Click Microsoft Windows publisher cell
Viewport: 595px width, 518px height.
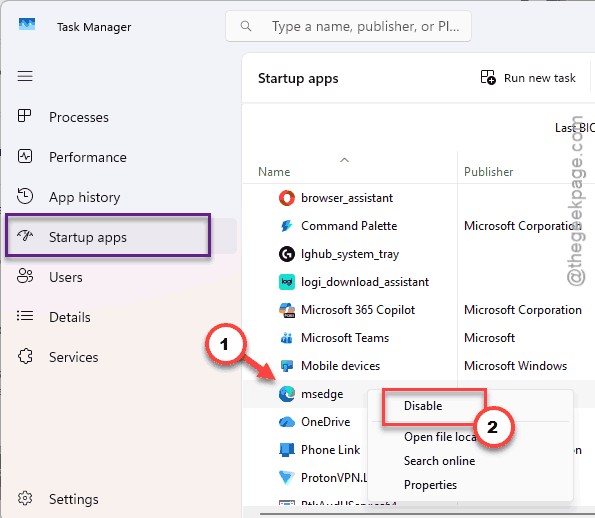(515, 366)
